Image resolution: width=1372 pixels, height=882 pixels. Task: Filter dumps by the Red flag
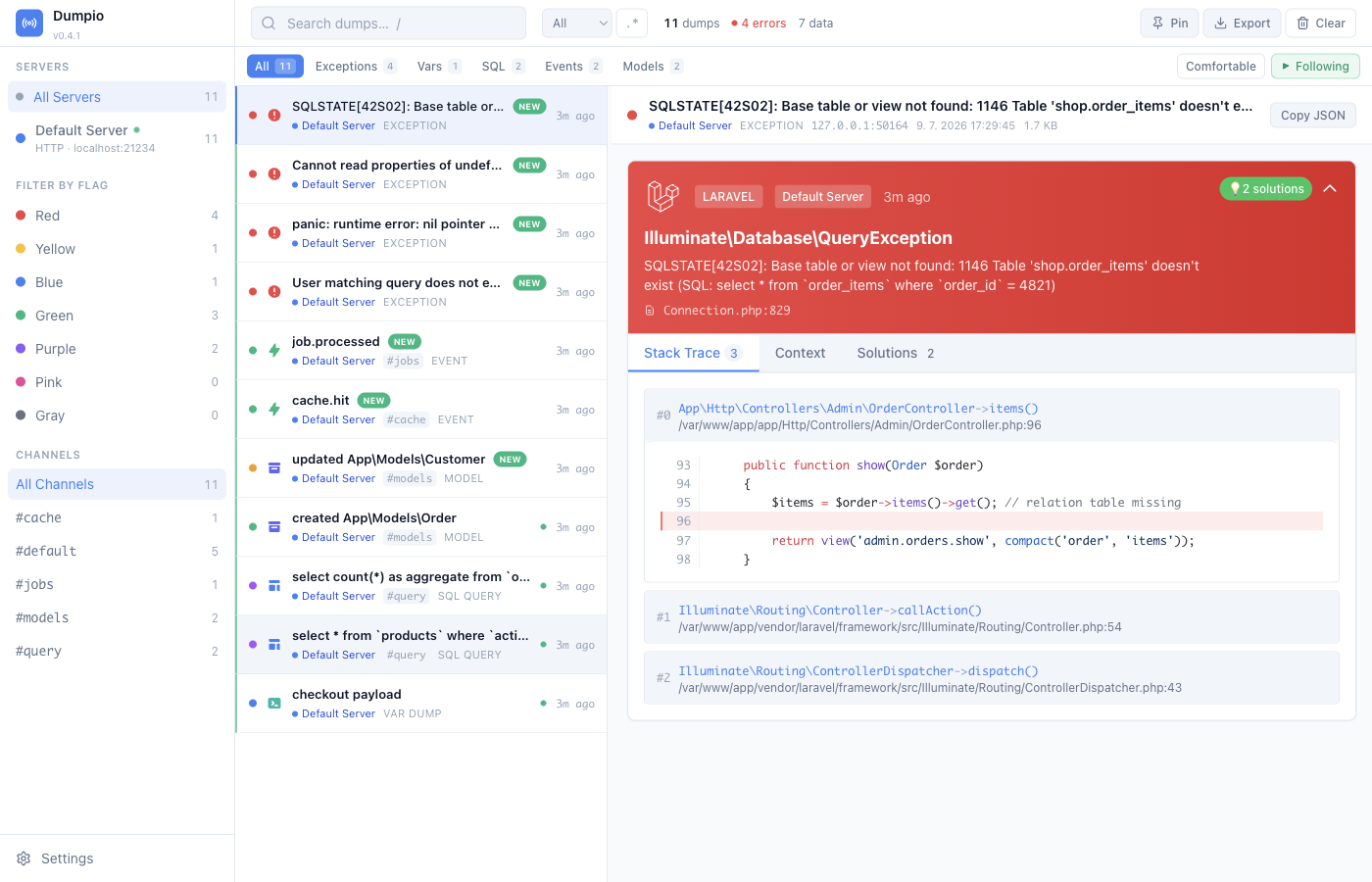pyautogui.click(x=117, y=216)
